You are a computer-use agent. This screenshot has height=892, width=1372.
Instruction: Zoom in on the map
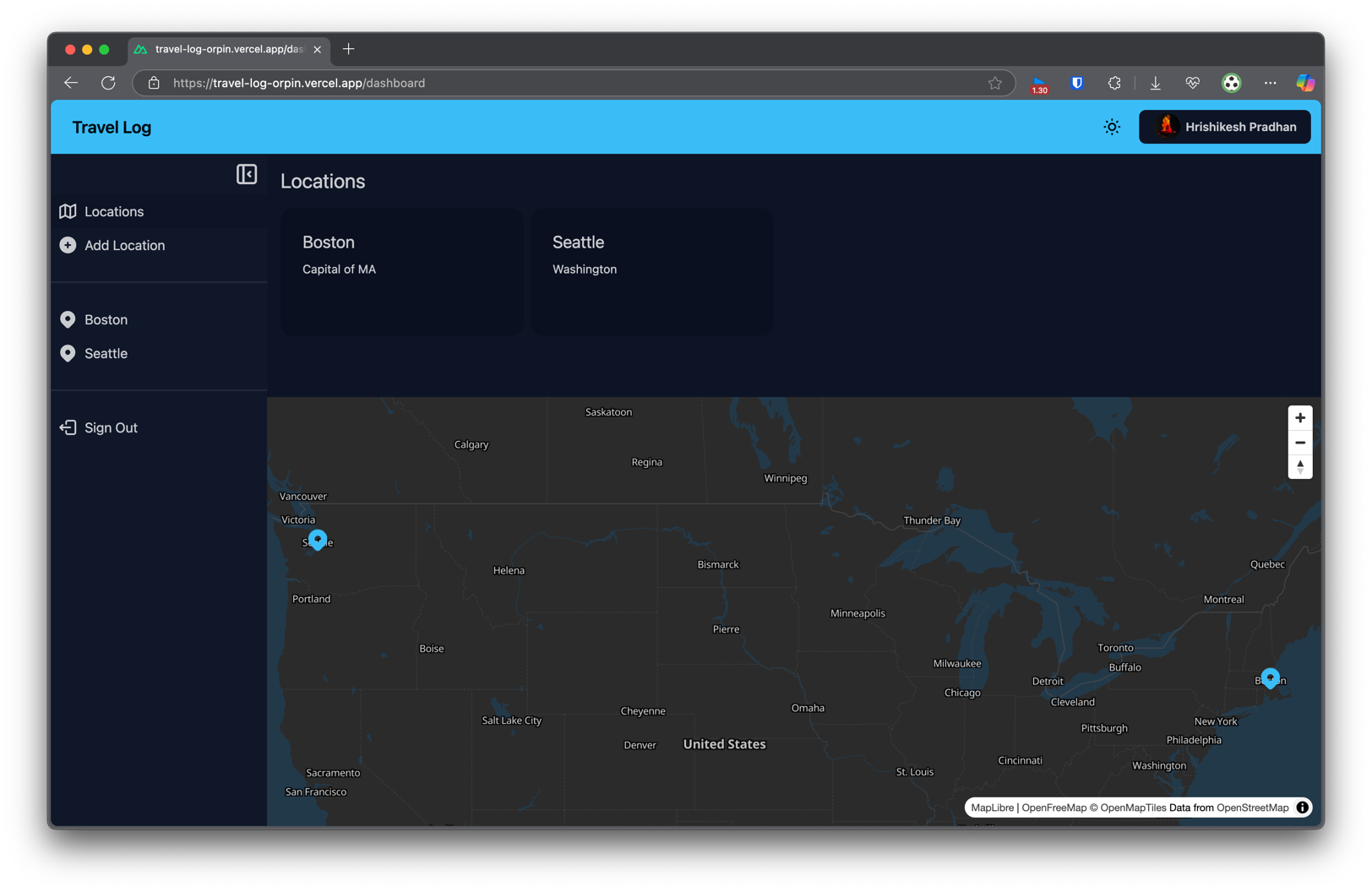[x=1299, y=417]
